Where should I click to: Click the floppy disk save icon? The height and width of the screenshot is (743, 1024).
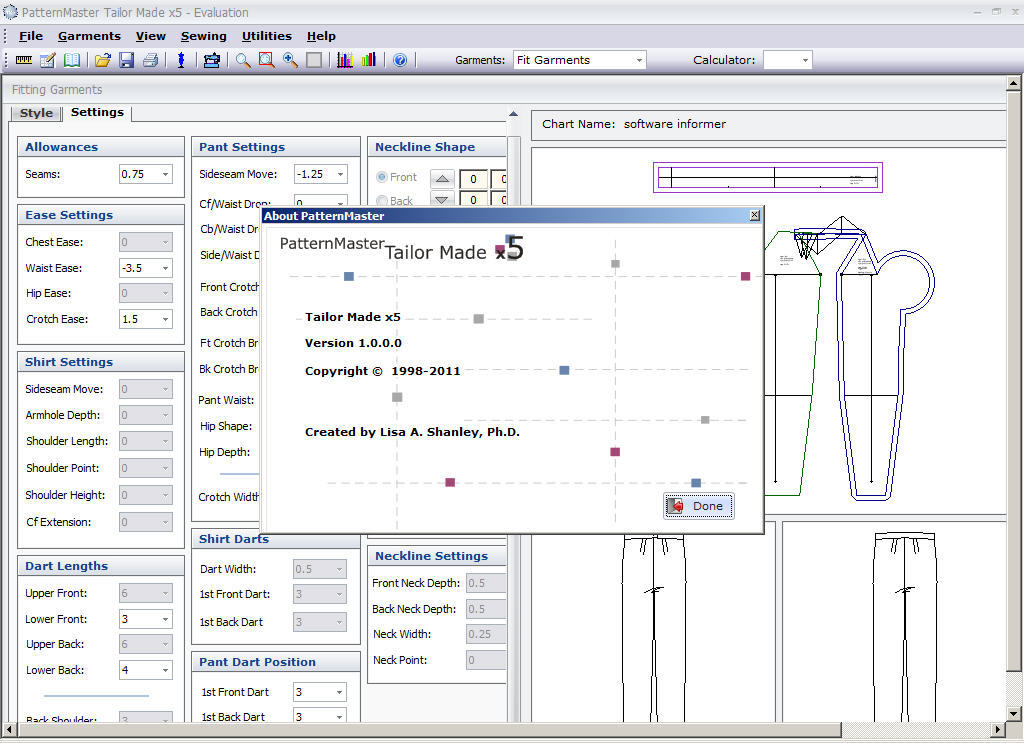[x=126, y=60]
